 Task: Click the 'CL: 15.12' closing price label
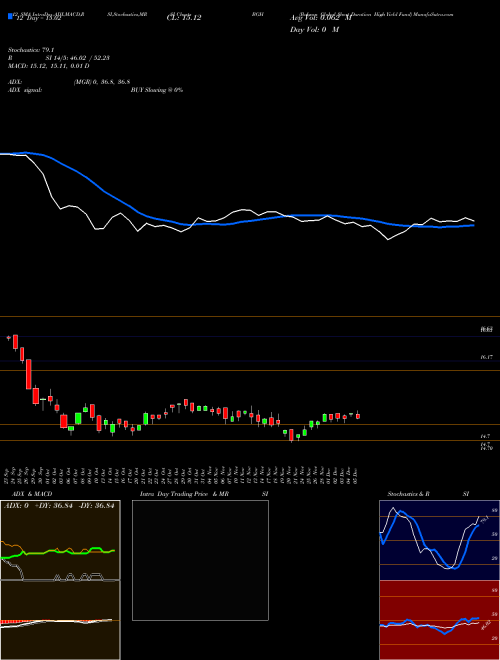pos(184,18)
